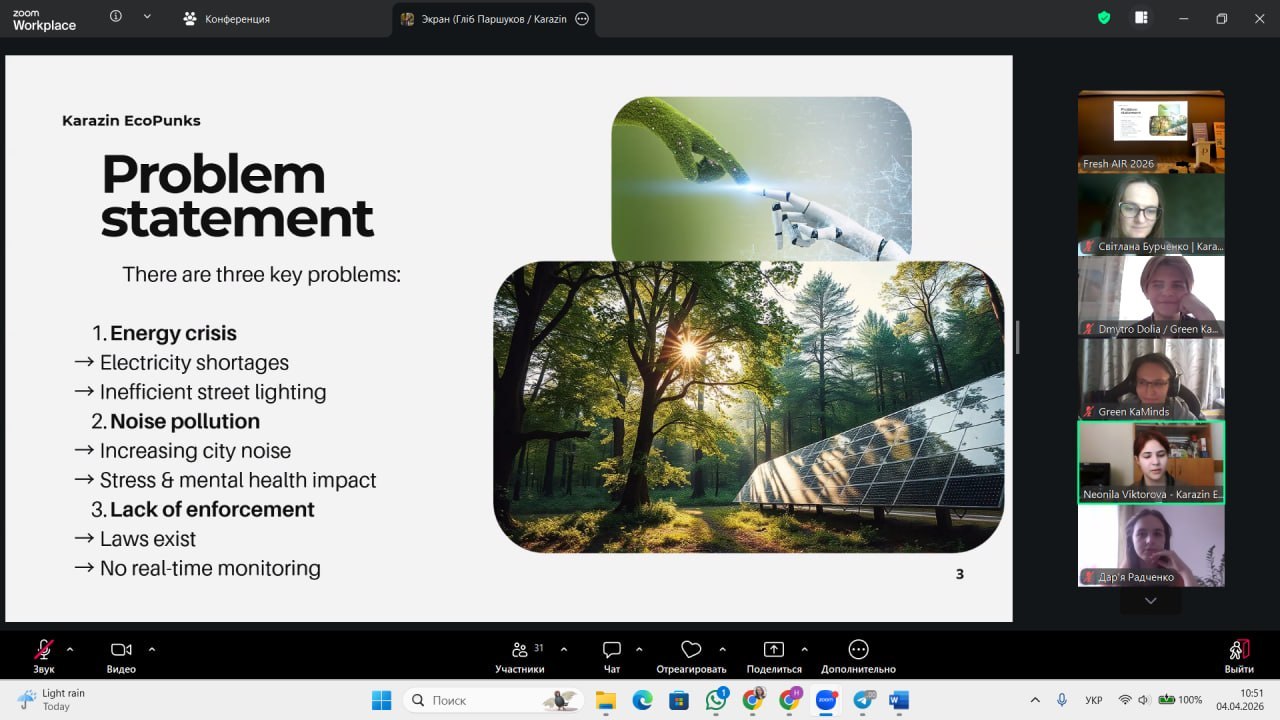
Task: Click the Поделиться share screen icon
Action: coord(774,650)
